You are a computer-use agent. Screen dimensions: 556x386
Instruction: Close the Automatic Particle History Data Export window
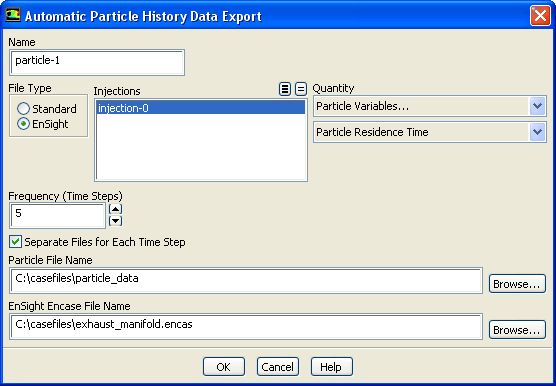coord(540,16)
